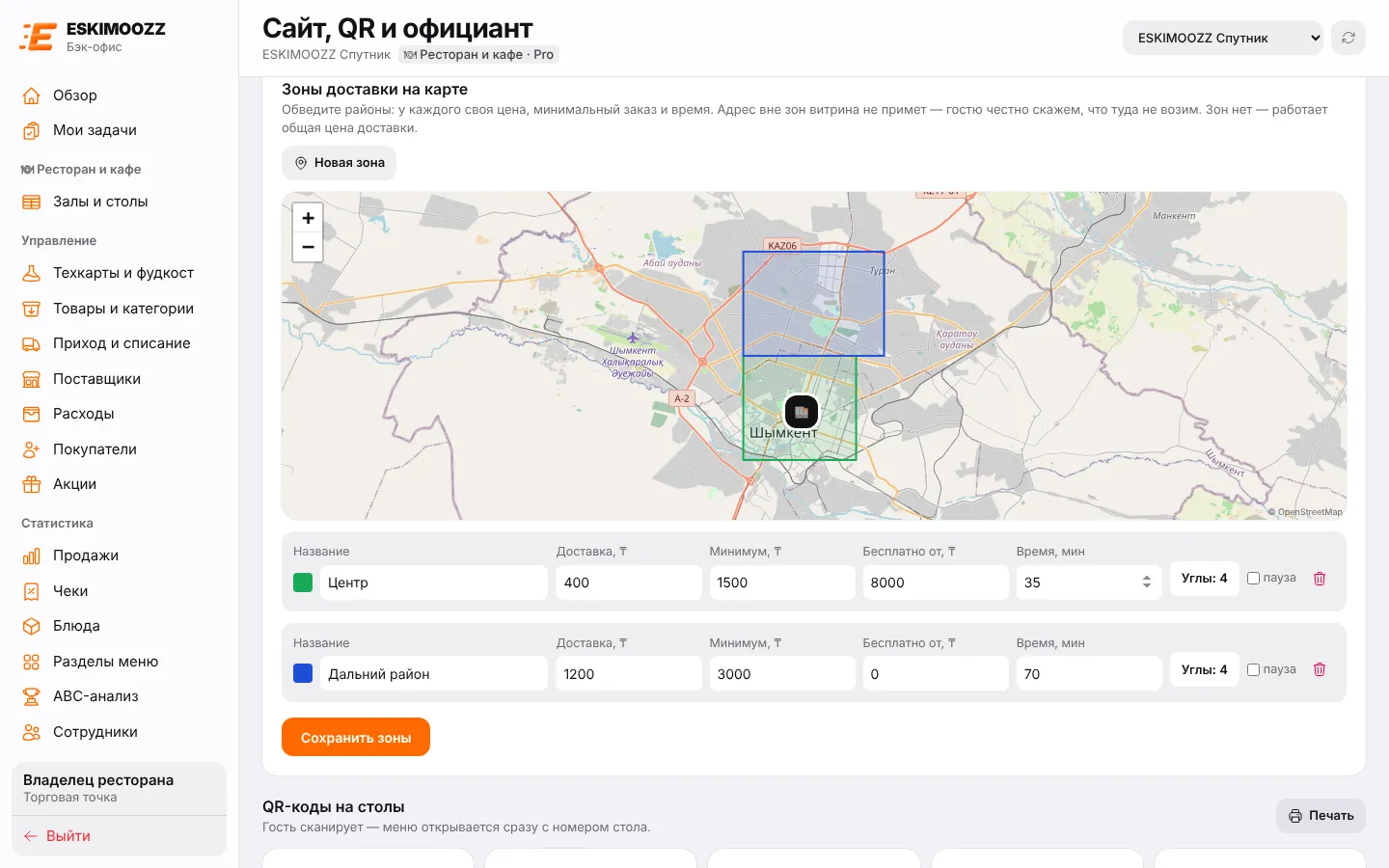Viewport: 1389px width, 868px height.
Task: Click the Приход и списание truck icon
Action: pyautogui.click(x=32, y=343)
